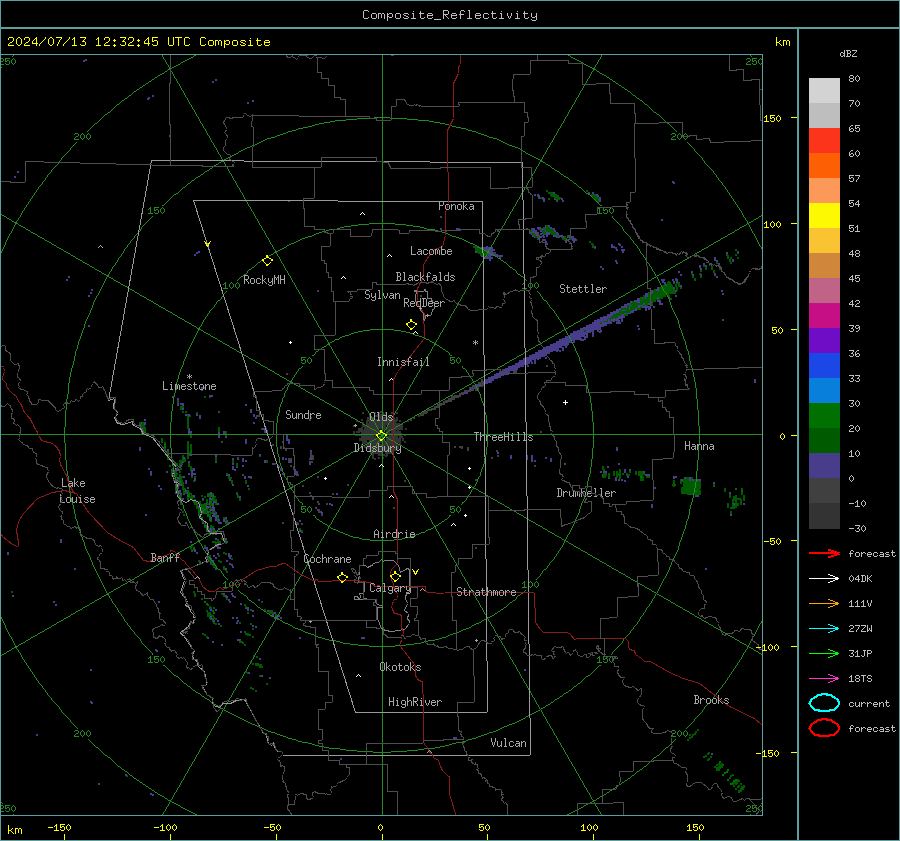The width and height of the screenshot is (900, 841).
Task: Click the white asterisk above Limestone
Action: coord(189,377)
